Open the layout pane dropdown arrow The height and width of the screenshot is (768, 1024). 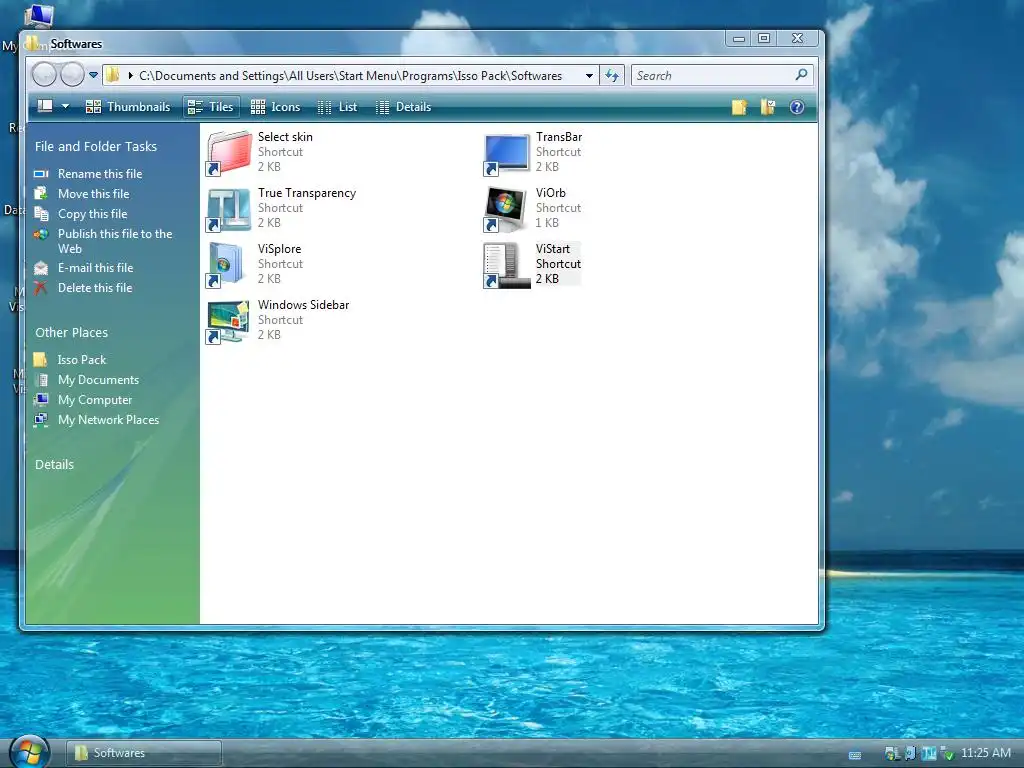pyautogui.click(x=65, y=106)
